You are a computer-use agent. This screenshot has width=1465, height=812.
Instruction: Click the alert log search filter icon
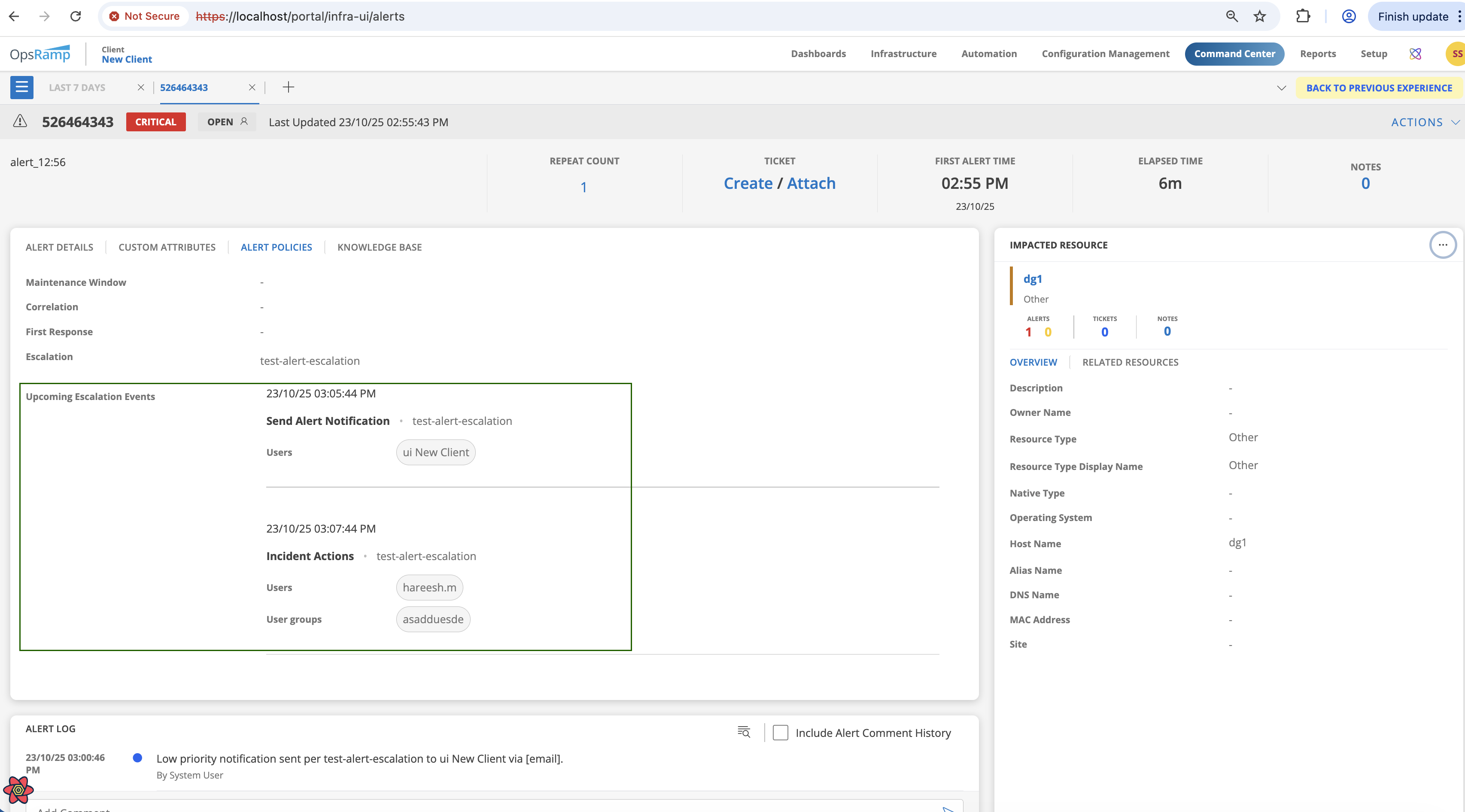[743, 733]
